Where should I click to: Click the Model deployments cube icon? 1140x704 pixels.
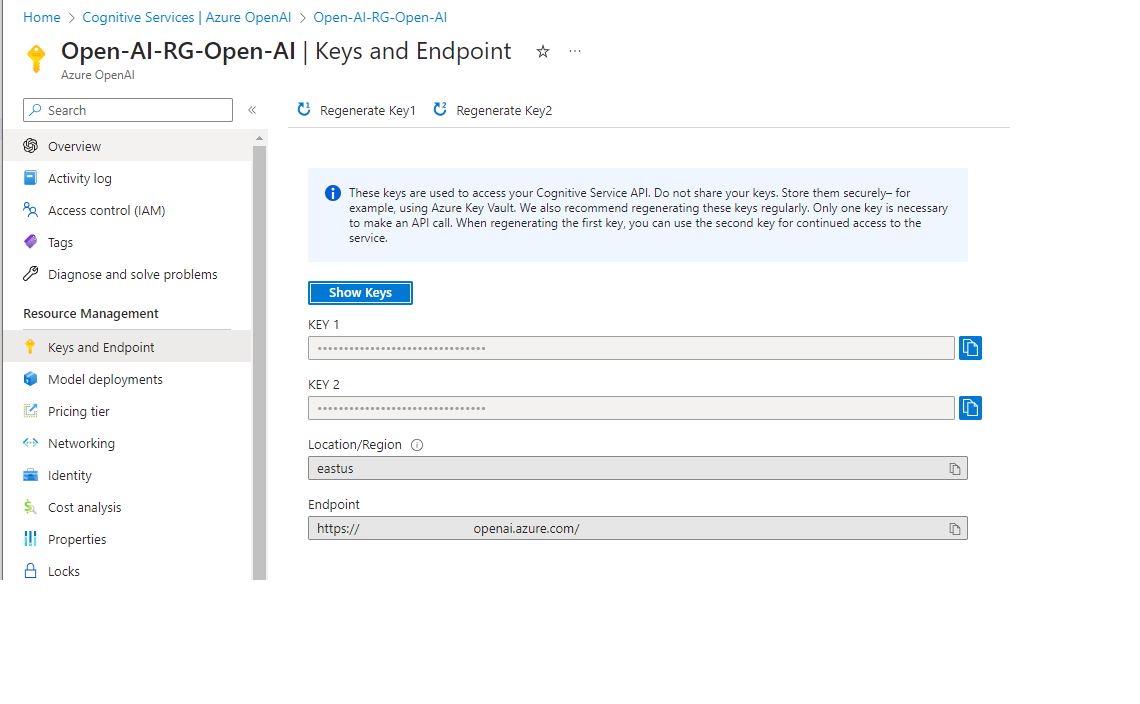[x=31, y=378]
